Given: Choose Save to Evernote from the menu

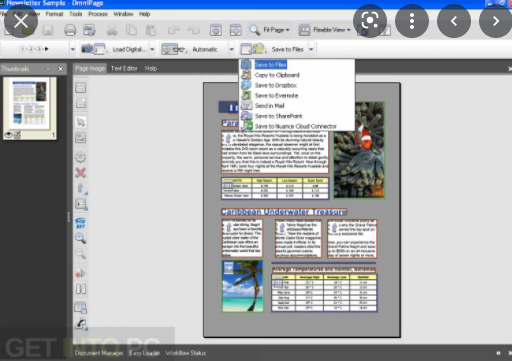Looking at the screenshot, I should 297,96.
